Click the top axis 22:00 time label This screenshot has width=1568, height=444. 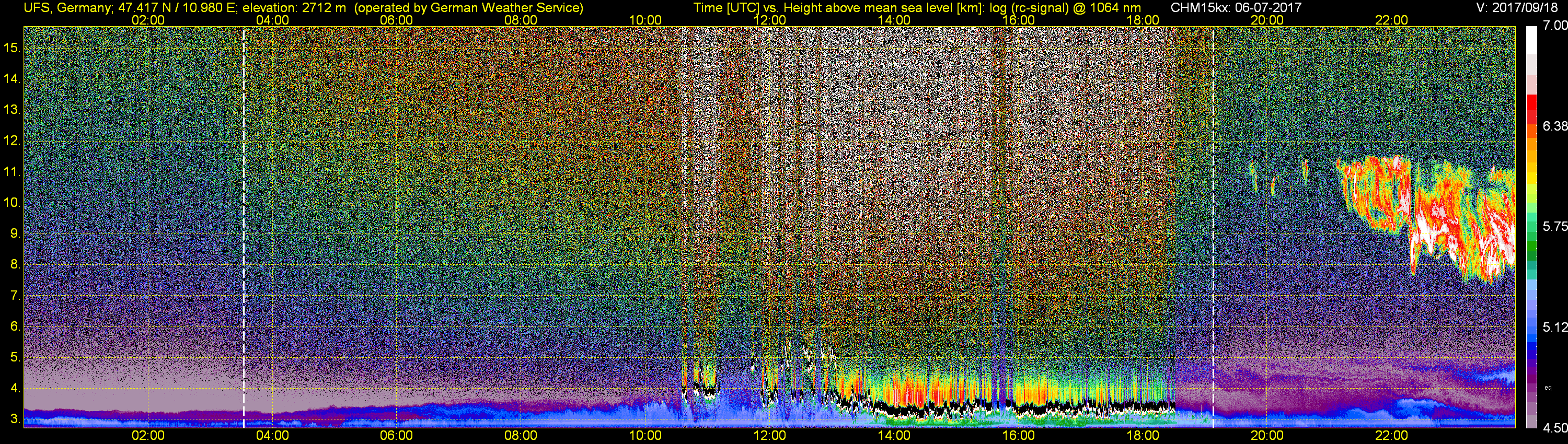pos(1391,19)
